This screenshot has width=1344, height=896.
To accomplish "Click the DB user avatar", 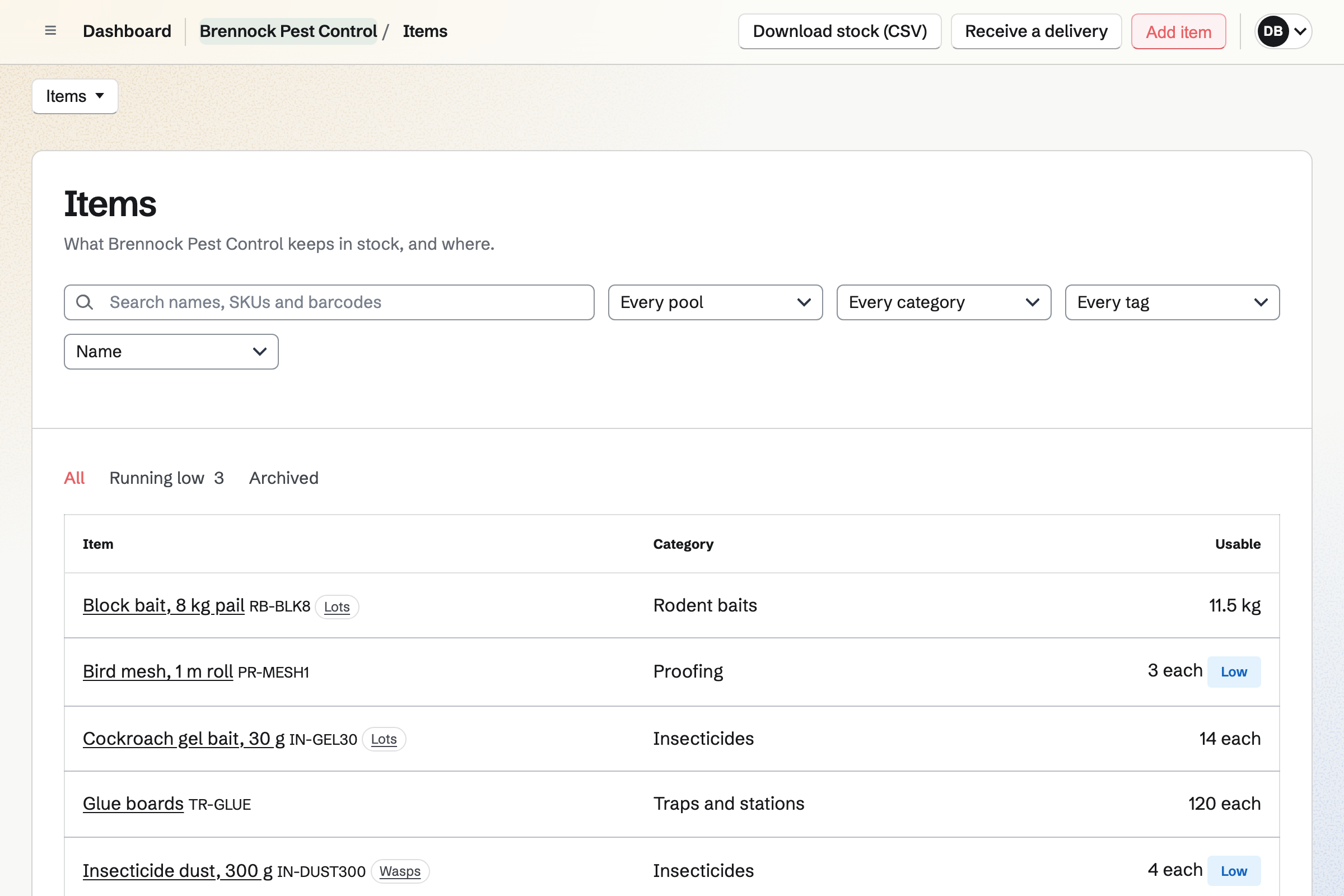I will pos(1272,31).
